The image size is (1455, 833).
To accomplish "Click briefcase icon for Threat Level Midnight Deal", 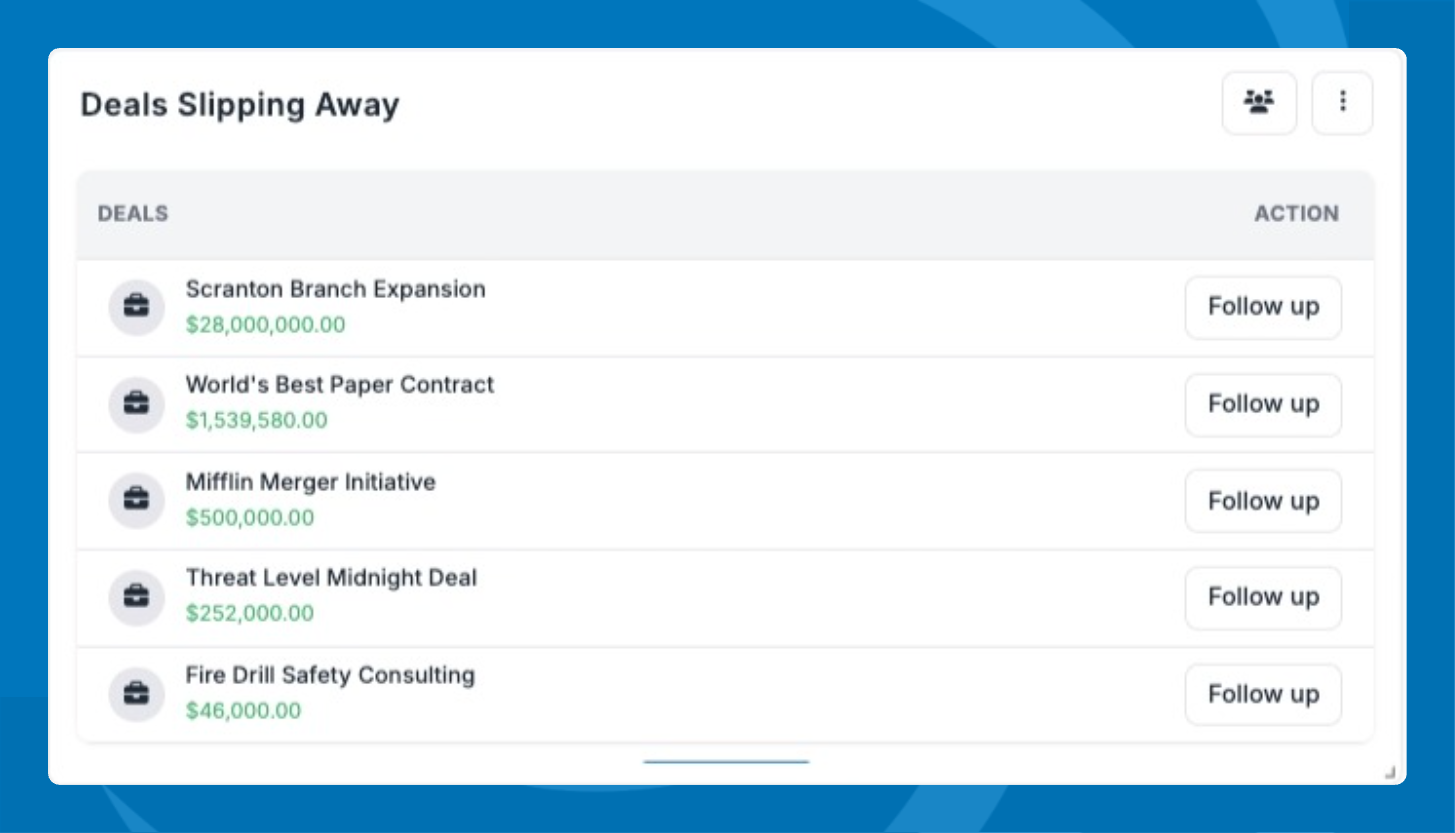I will (x=136, y=597).
